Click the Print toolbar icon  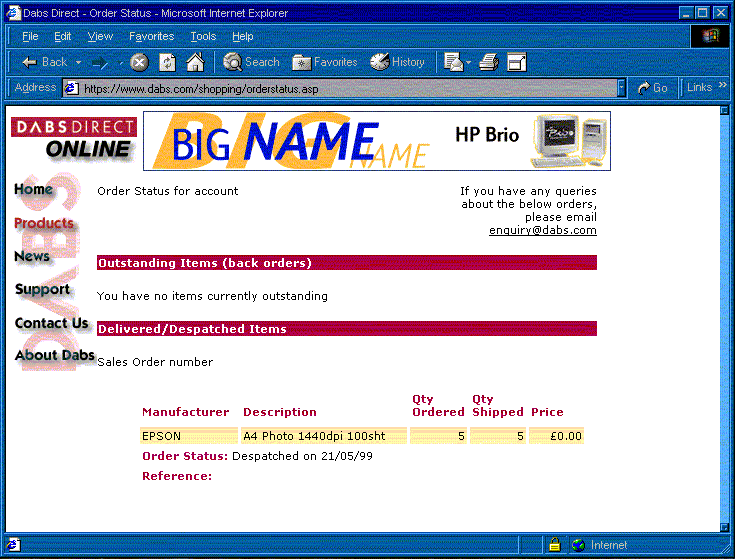pyautogui.click(x=489, y=62)
